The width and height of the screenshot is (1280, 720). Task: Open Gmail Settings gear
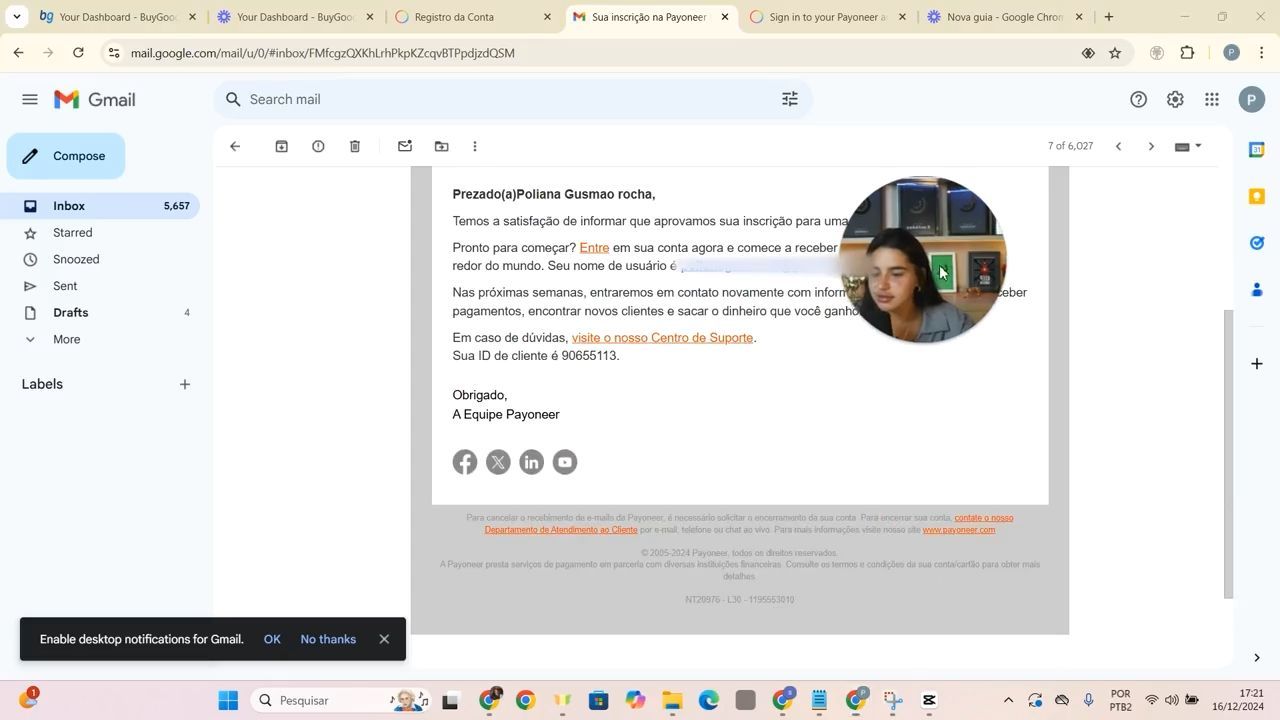1175,99
